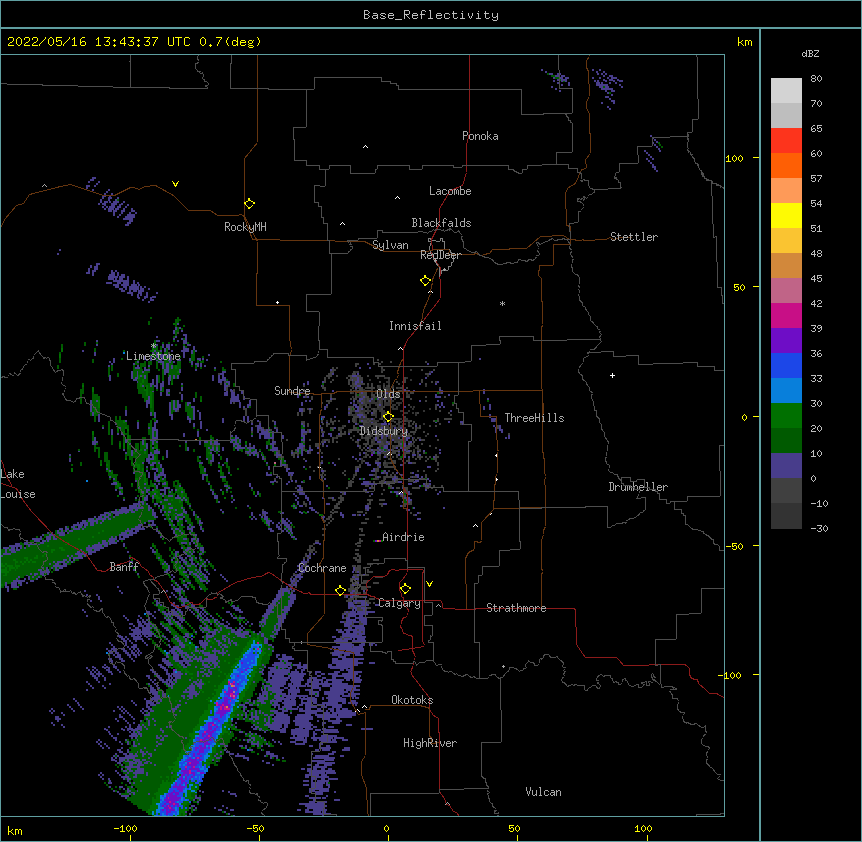Click the Lake Louise label
Image resolution: width=862 pixels, height=842 pixels.
point(18,484)
